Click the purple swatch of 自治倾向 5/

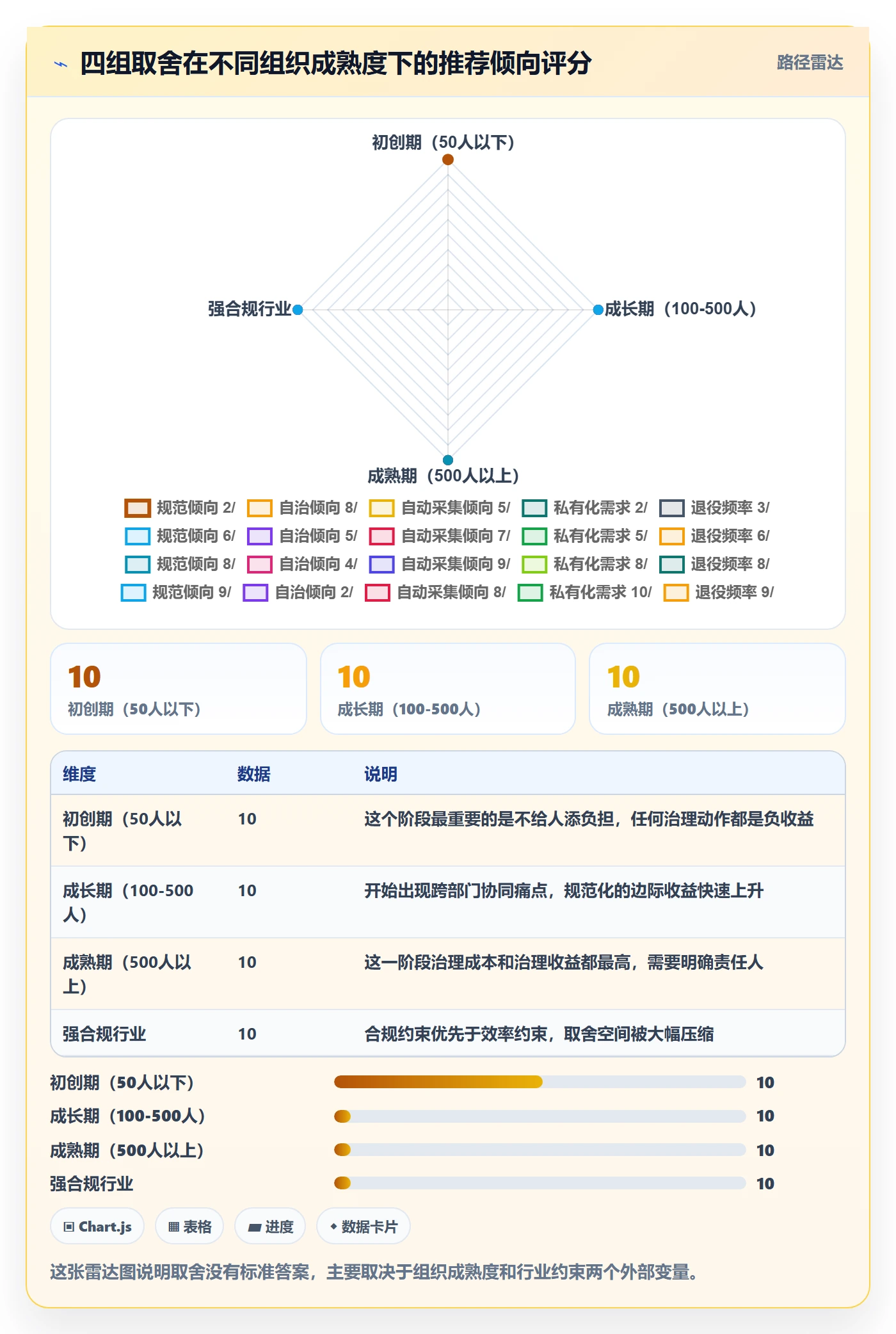point(259,536)
